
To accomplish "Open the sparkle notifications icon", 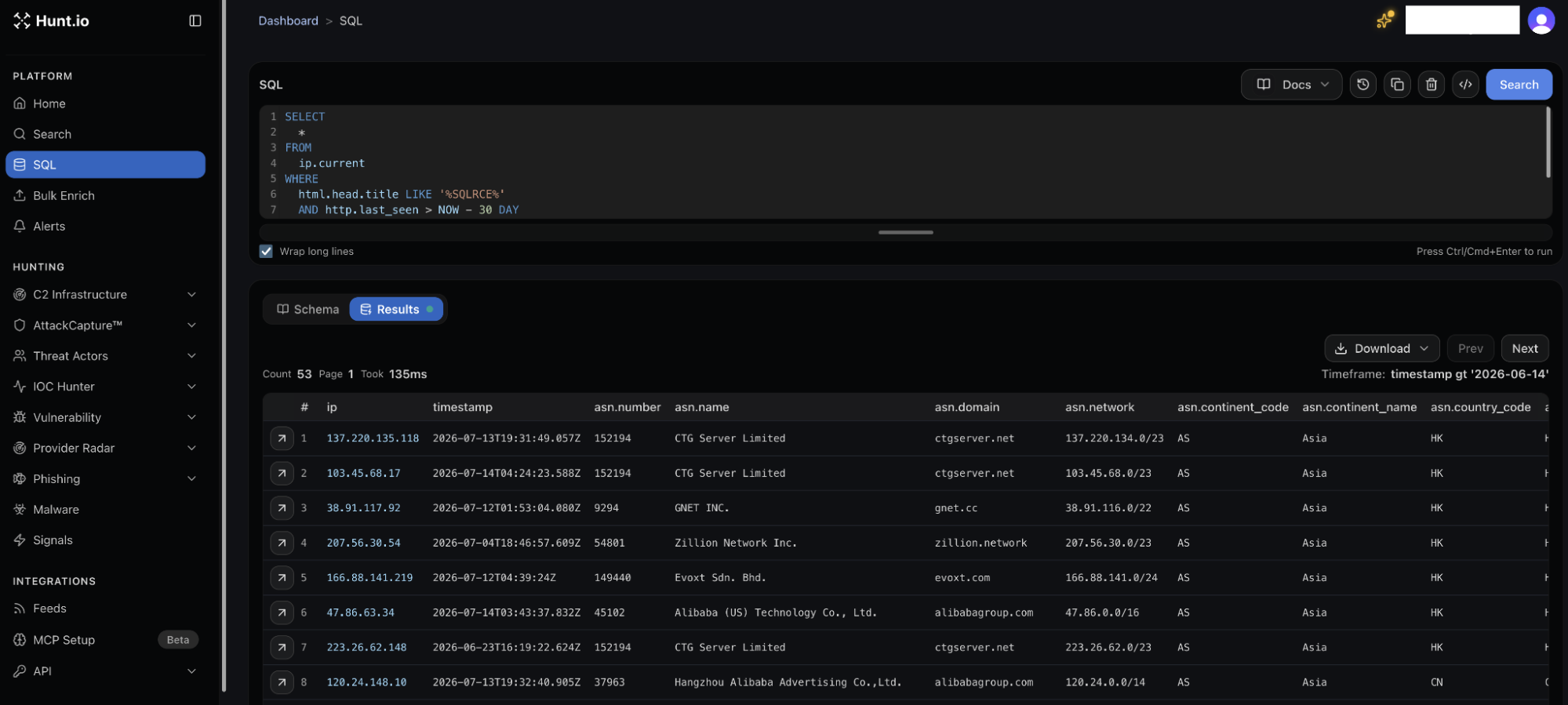I will (x=1384, y=20).
